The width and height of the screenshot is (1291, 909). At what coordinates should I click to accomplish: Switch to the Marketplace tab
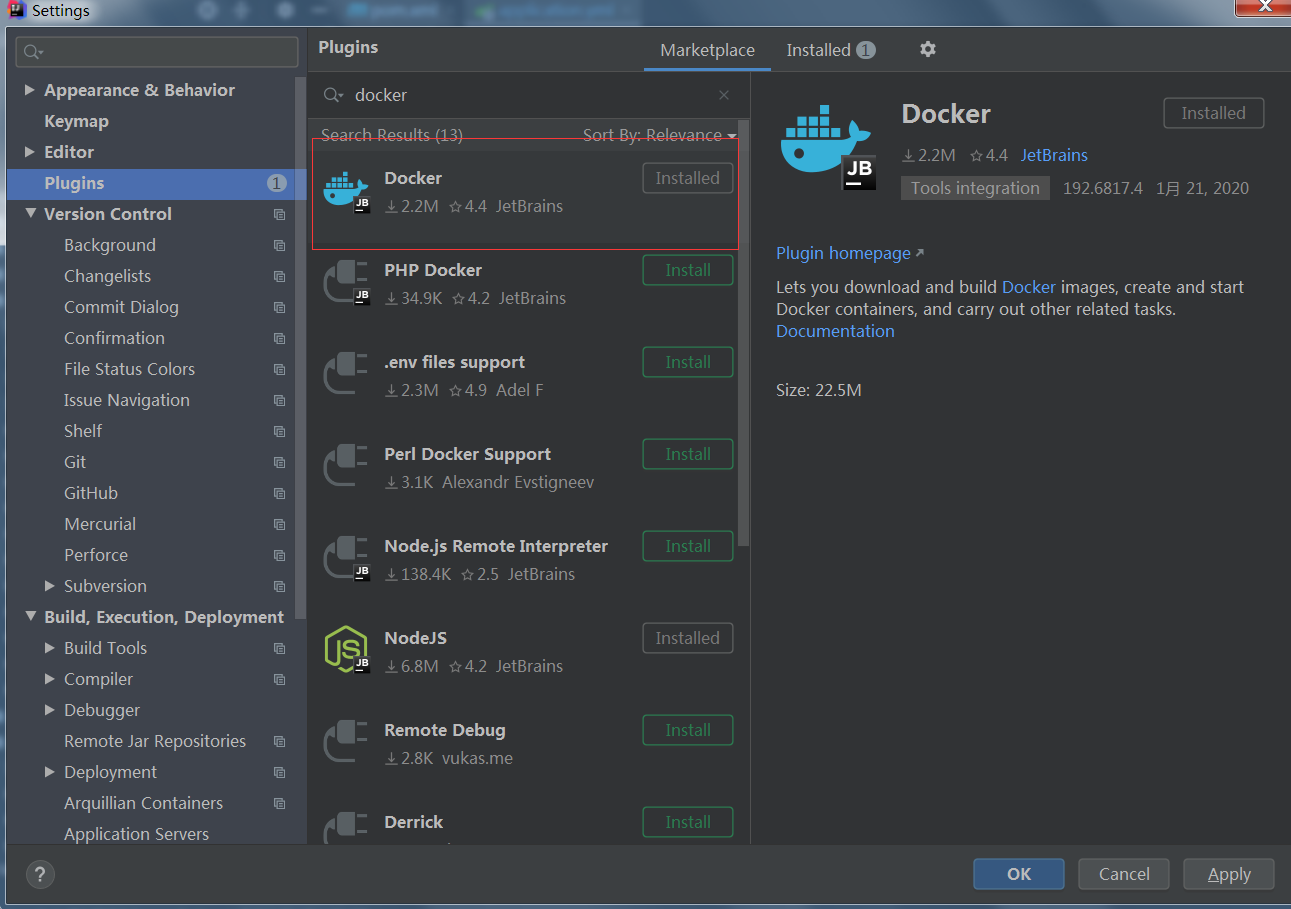pos(708,50)
